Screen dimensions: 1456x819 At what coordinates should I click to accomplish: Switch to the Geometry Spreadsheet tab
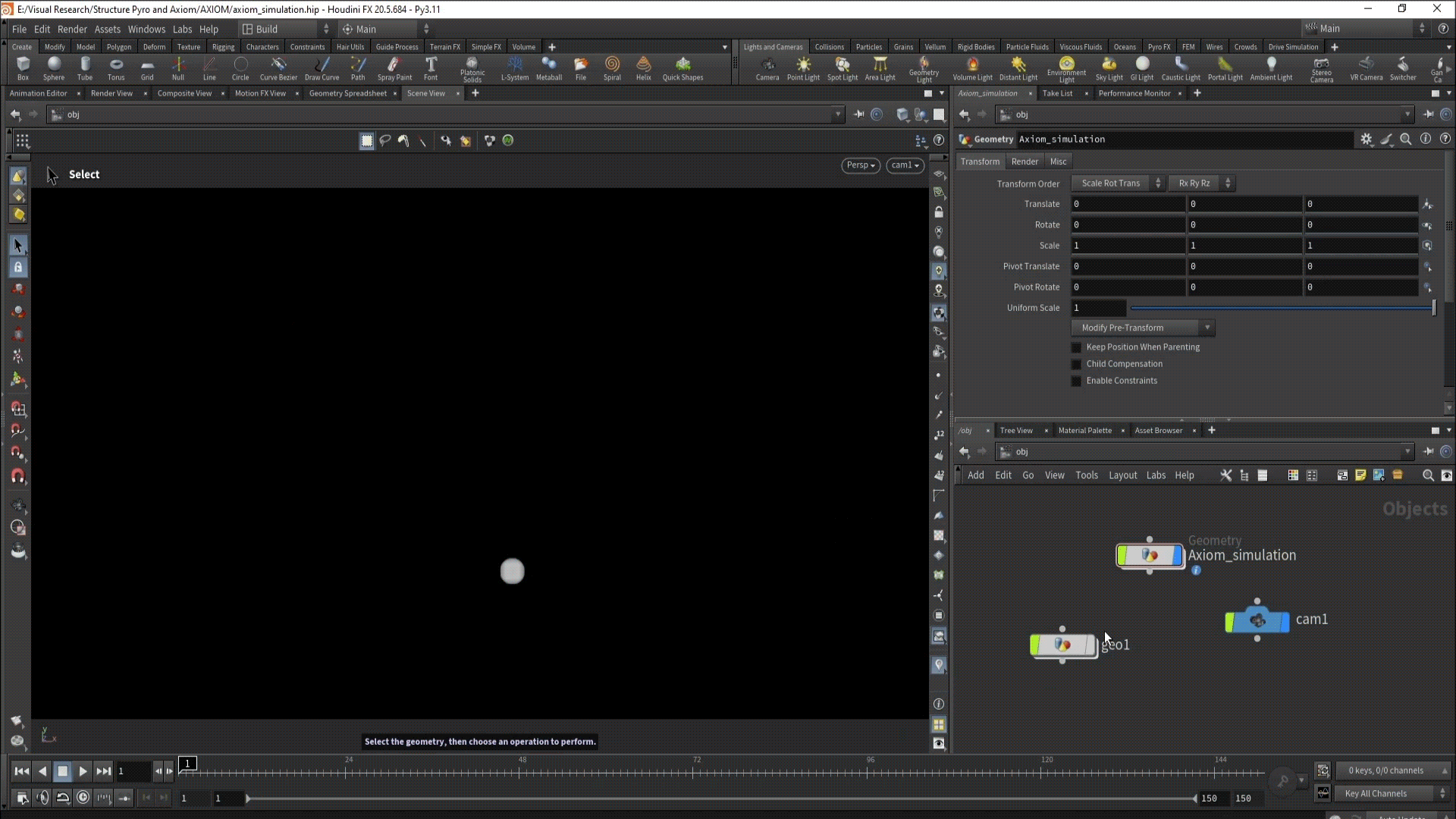[347, 93]
